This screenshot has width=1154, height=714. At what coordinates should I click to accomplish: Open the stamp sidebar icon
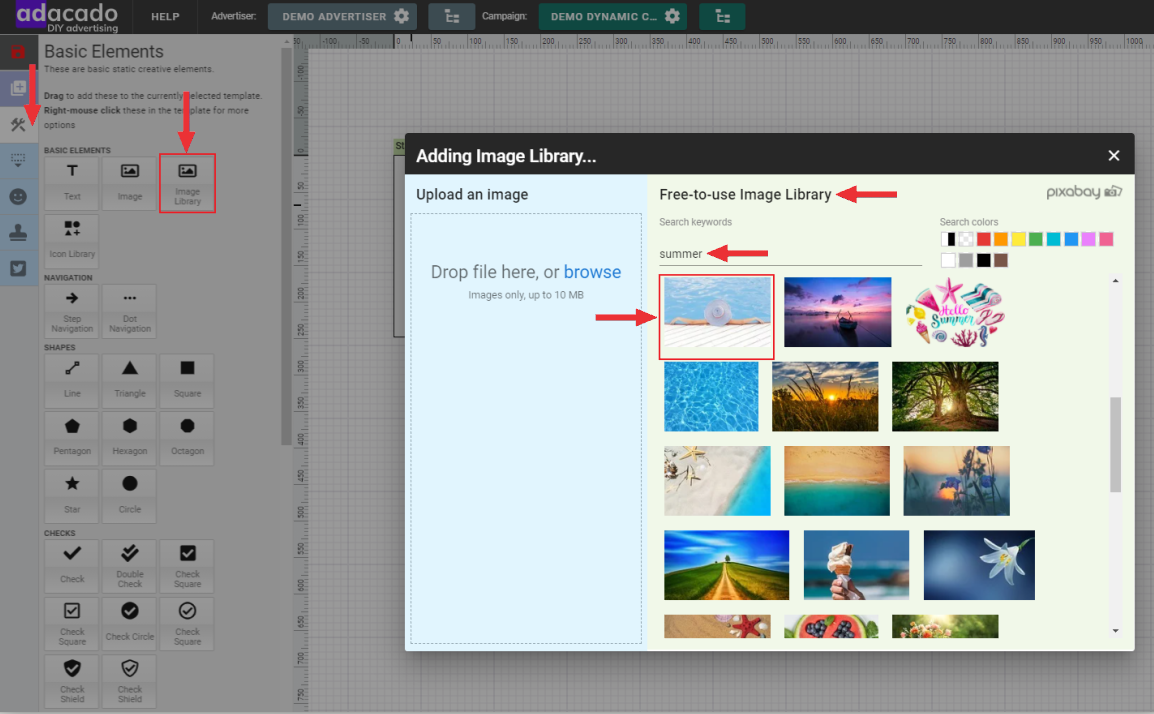coord(18,233)
